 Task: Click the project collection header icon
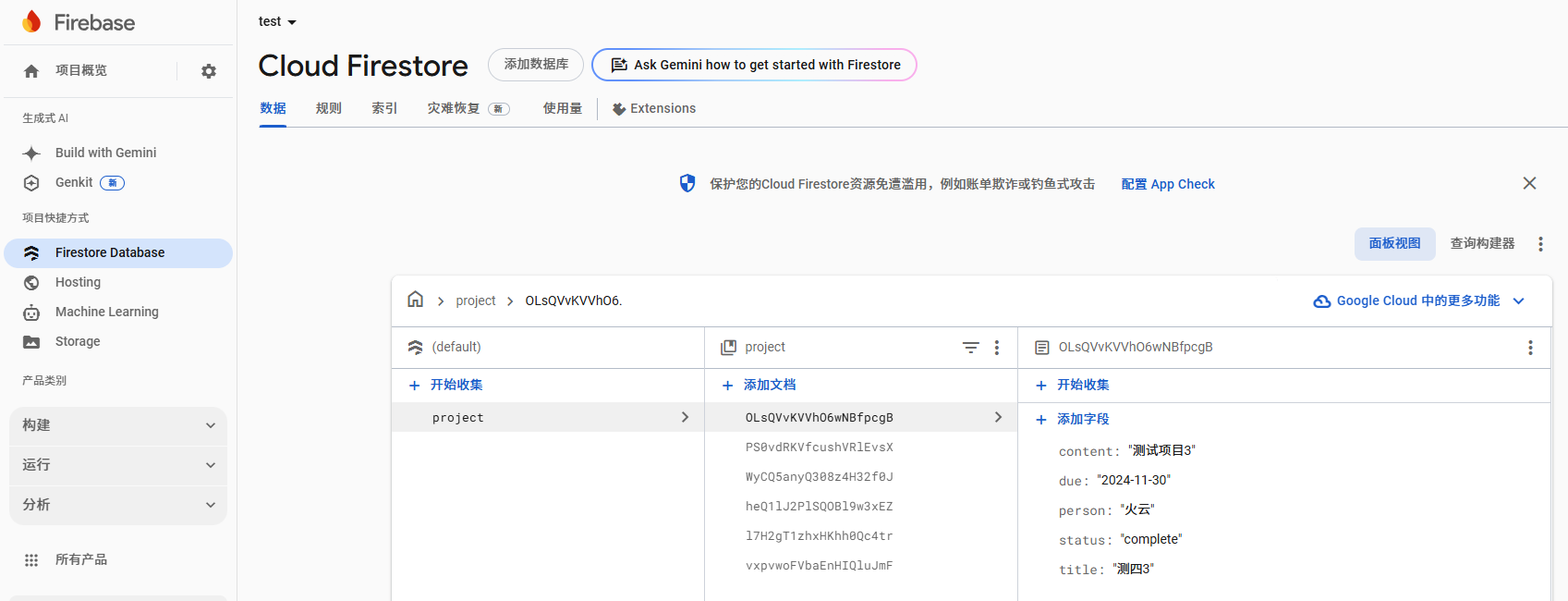tap(728, 348)
